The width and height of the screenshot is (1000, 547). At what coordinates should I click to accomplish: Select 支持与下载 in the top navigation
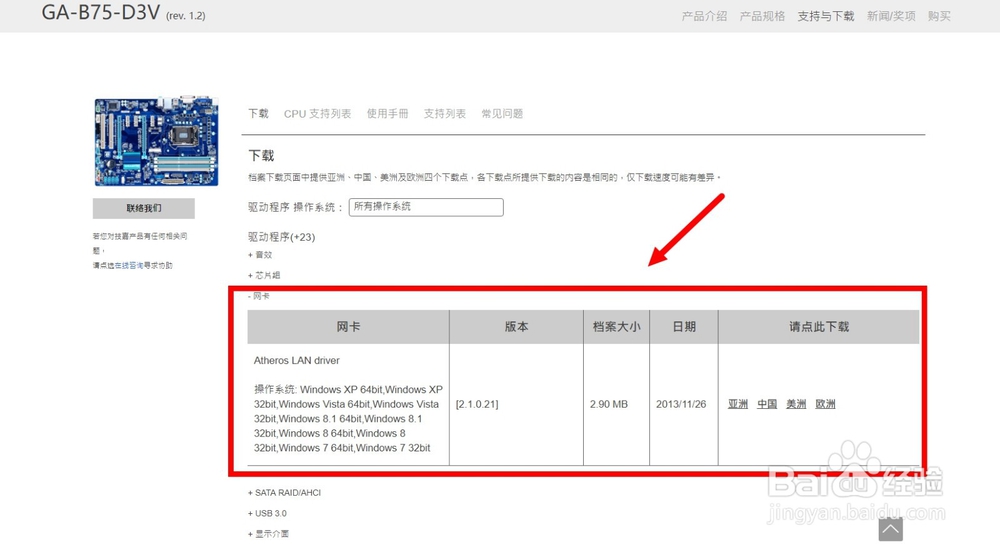[x=826, y=16]
